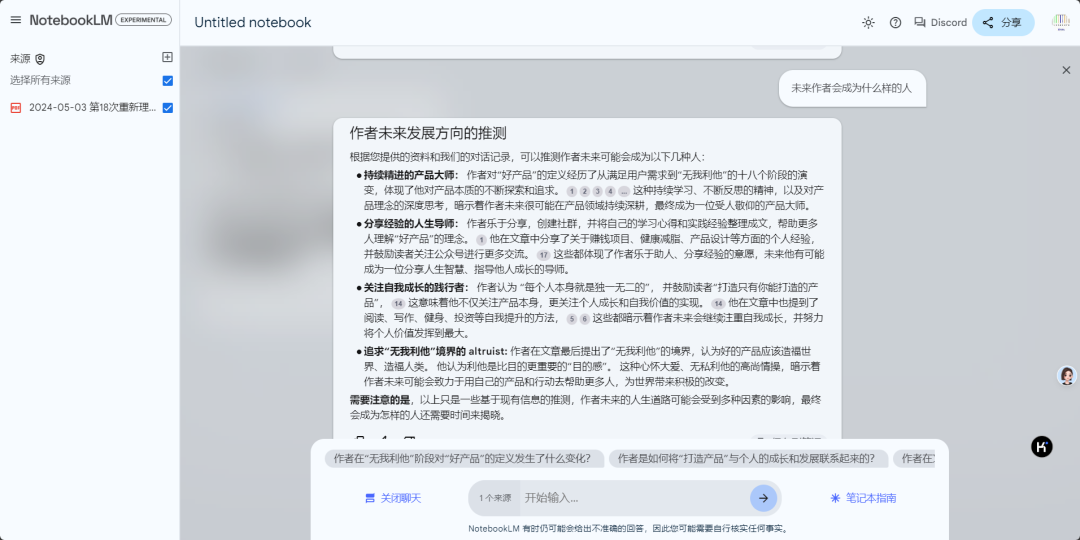1080x540 pixels.
Task: Click the user message 未来作者会成为什么样的人
Action: pos(851,88)
